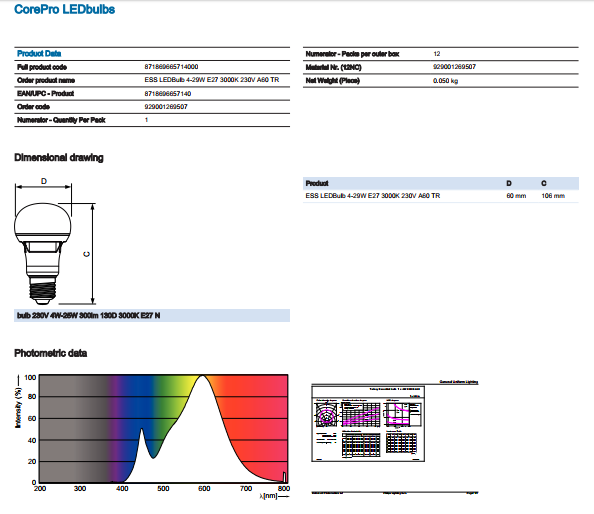
Task: Click the D column header in dimensions table
Action: tap(509, 183)
